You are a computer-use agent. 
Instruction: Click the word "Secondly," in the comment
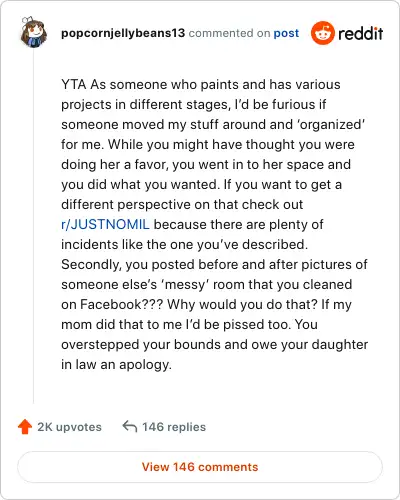(x=91, y=265)
